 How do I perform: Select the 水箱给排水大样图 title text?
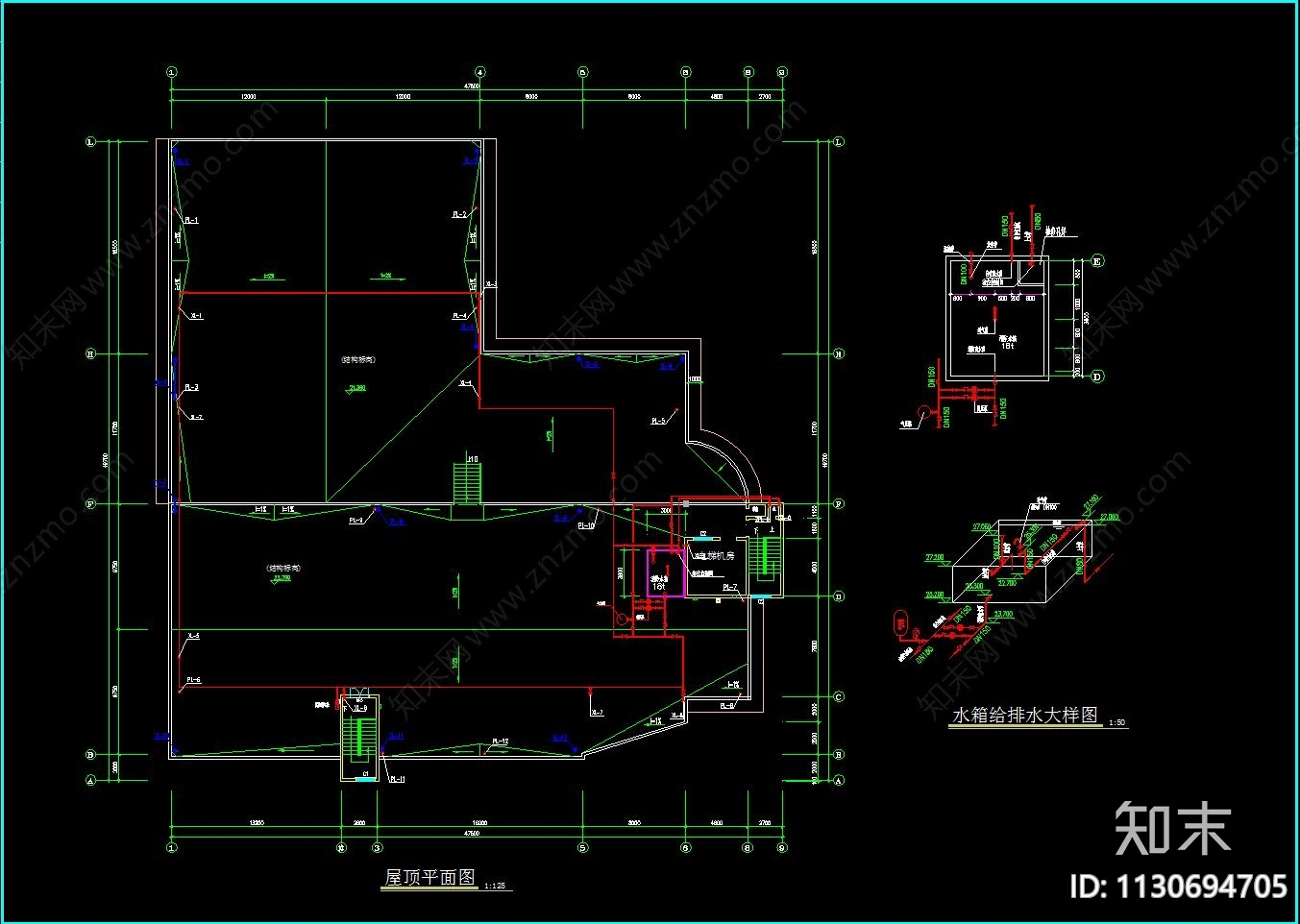(x=1024, y=715)
